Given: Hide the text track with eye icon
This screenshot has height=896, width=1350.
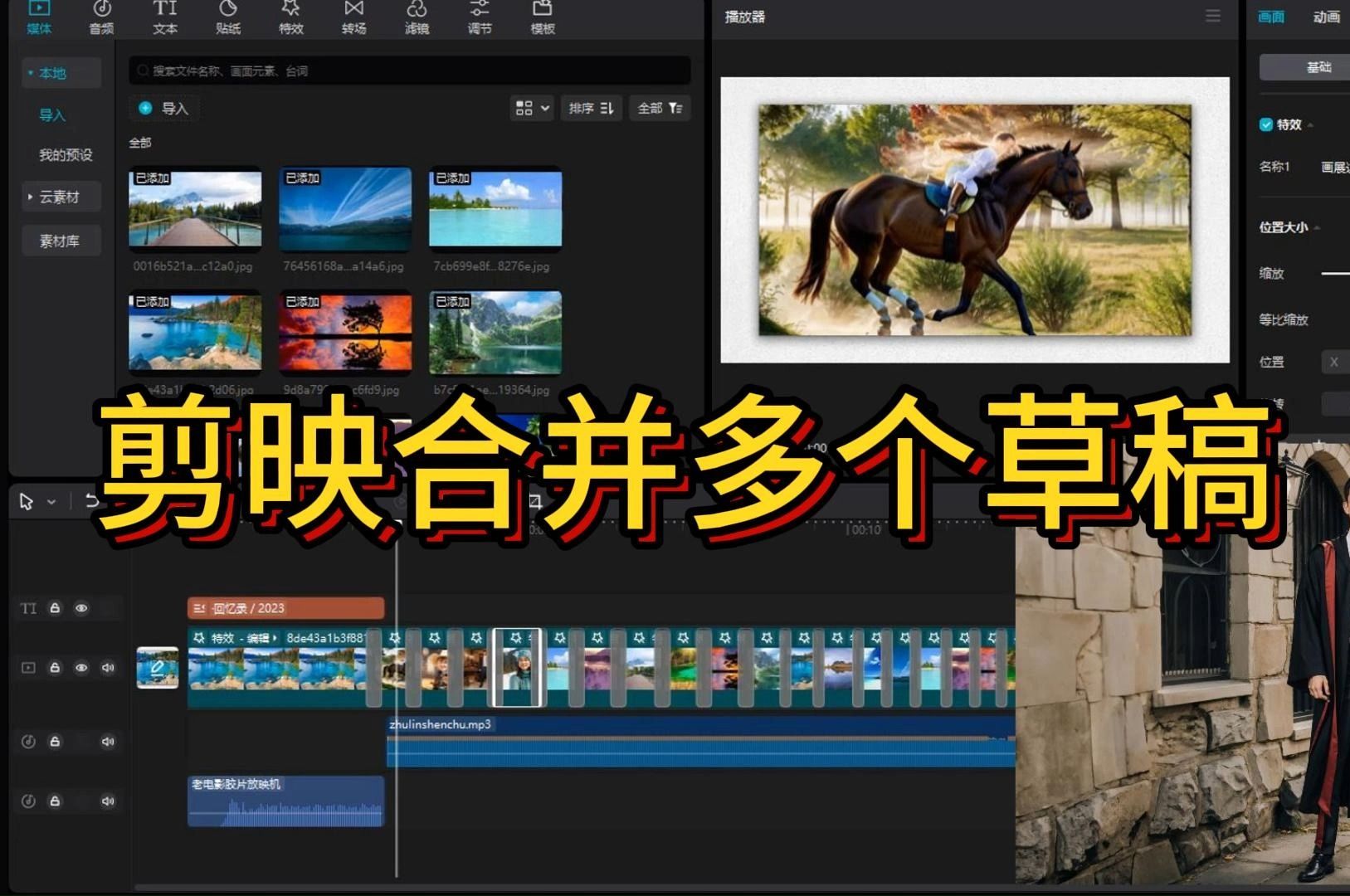Looking at the screenshot, I should point(81,608).
